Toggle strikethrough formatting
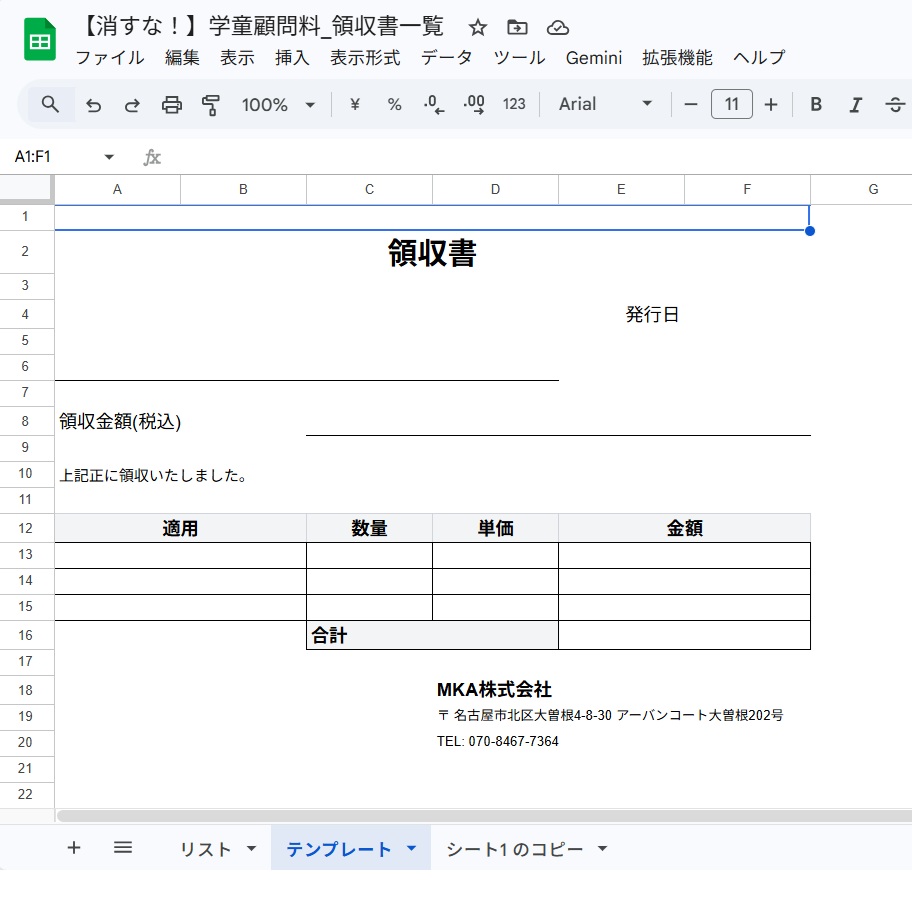 tap(894, 105)
